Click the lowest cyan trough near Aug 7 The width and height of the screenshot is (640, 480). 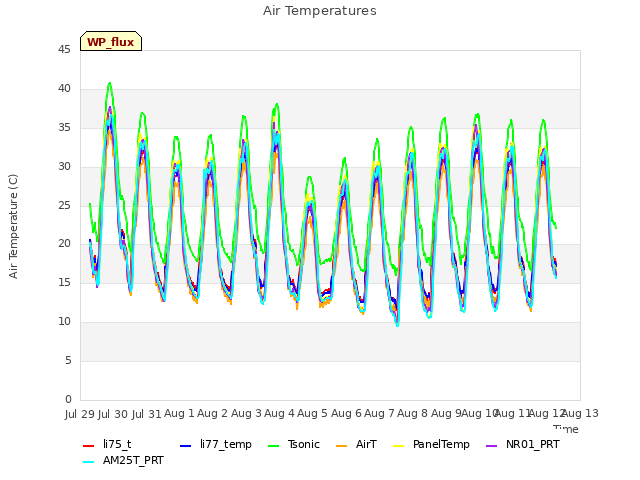[397, 325]
